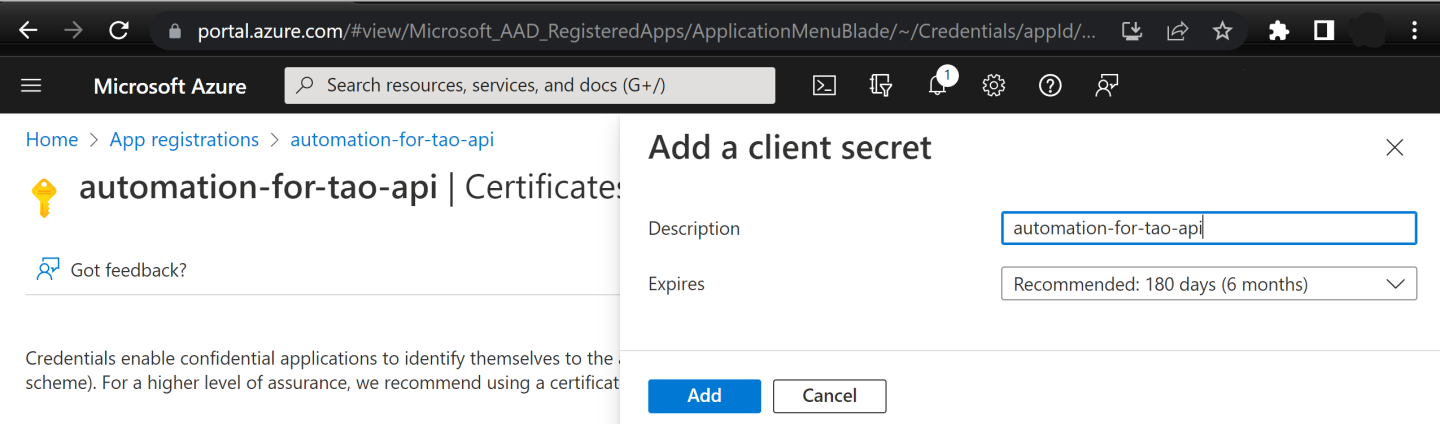This screenshot has height=424, width=1440.
Task: Click automation-for-tao-api breadcrumb link
Action: tap(392, 140)
